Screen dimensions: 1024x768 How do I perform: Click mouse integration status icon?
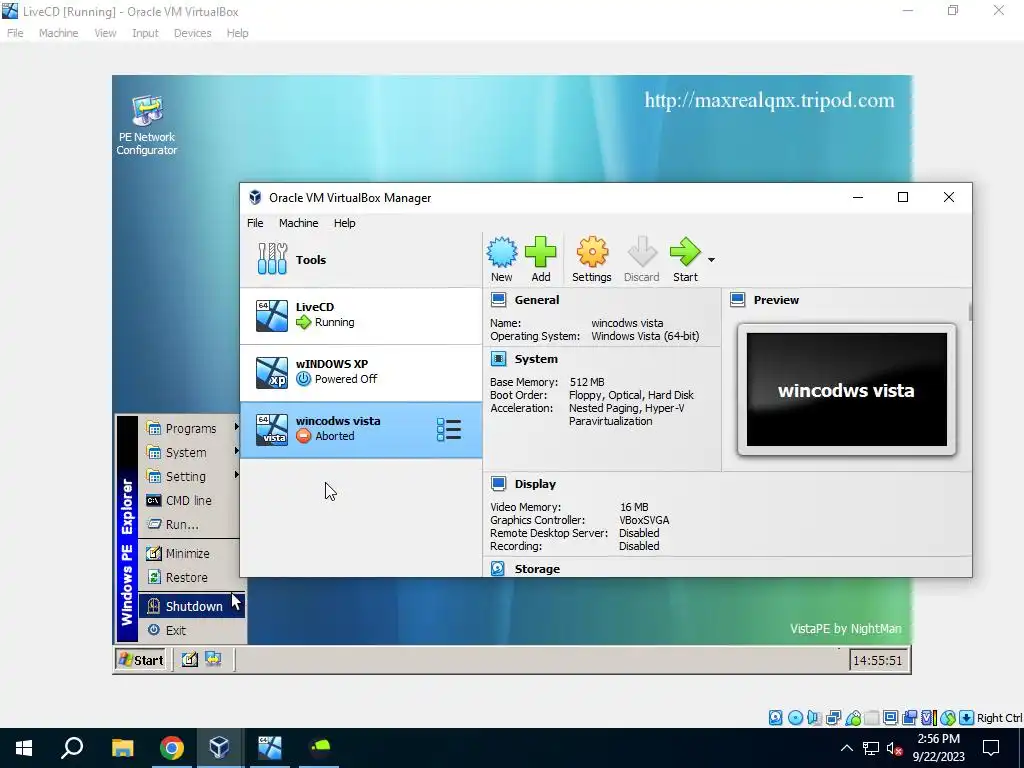pos(948,718)
